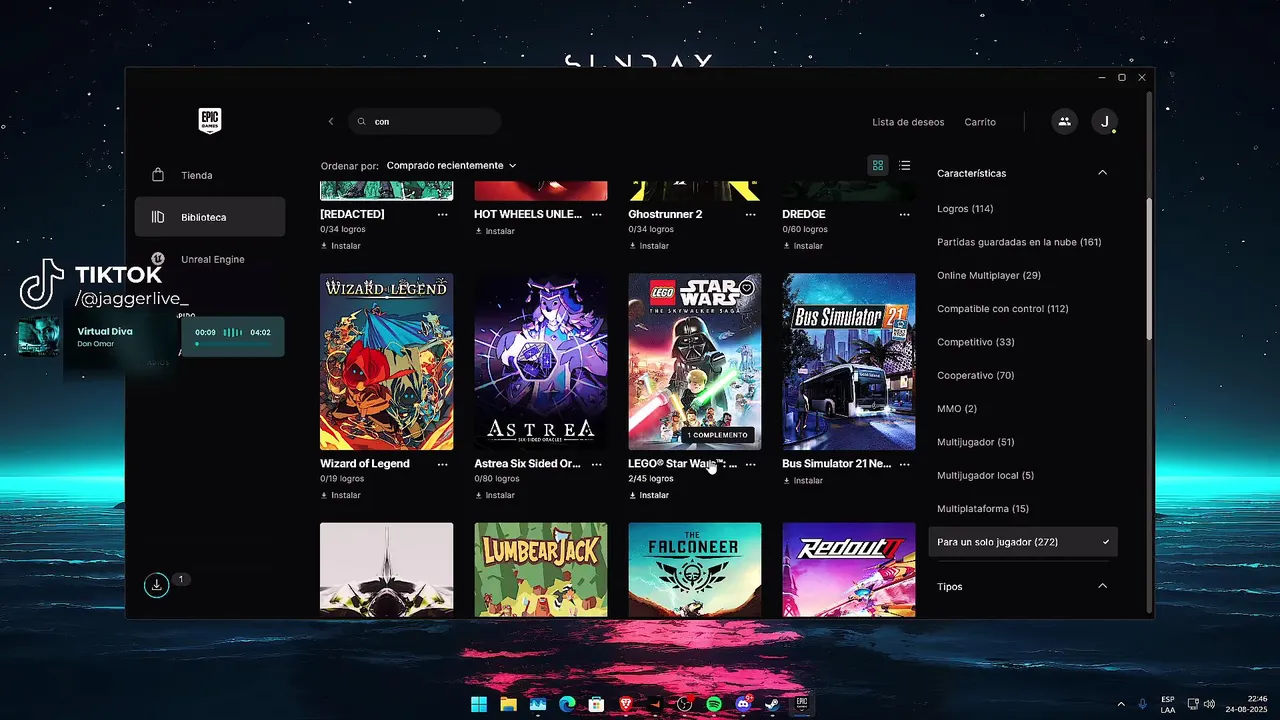Open Unreal Engine in sidebar
The image size is (1280, 720).
click(210, 259)
